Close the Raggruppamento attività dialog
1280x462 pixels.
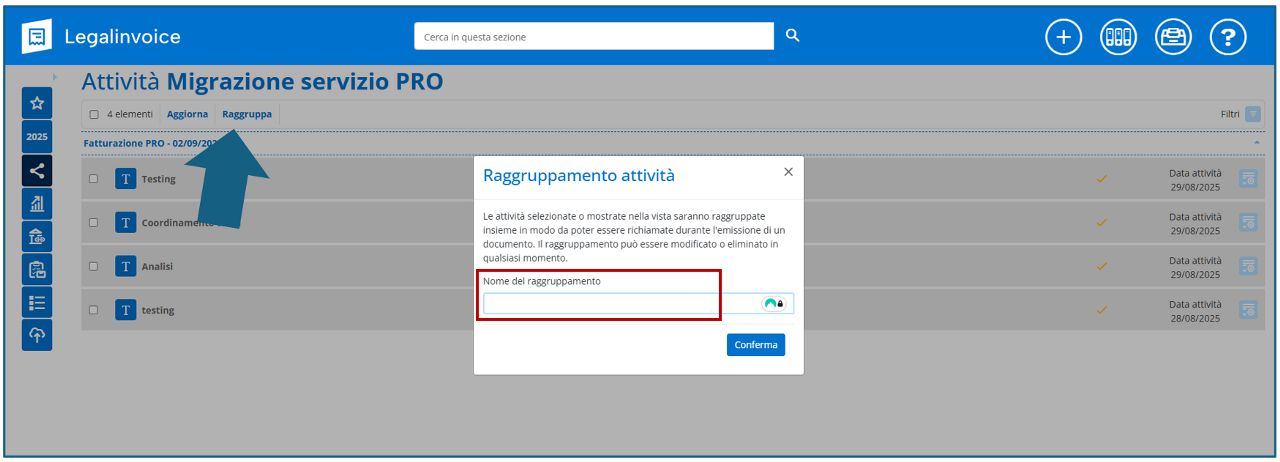[788, 172]
